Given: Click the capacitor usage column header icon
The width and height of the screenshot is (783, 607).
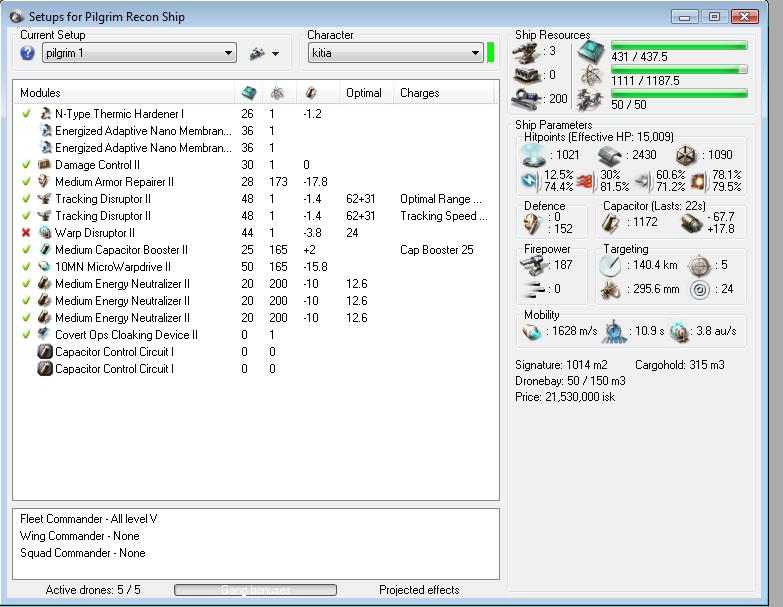Looking at the screenshot, I should point(311,93).
